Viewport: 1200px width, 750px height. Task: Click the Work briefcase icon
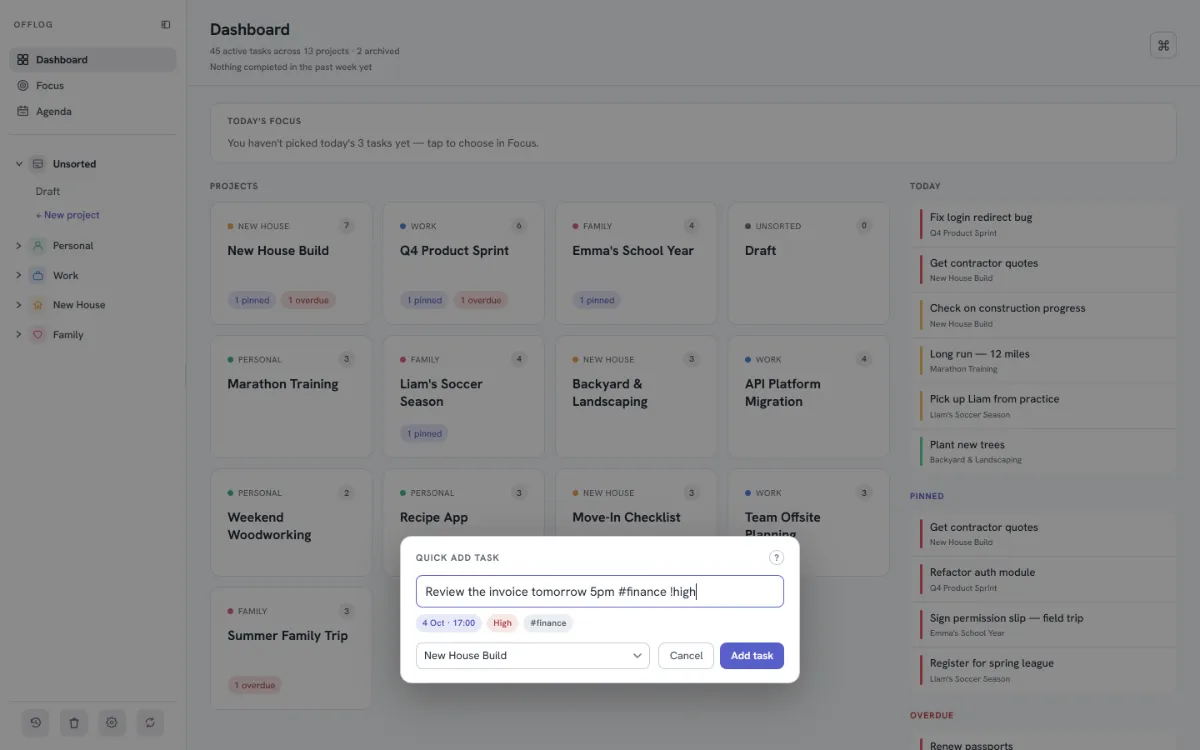pos(37,276)
